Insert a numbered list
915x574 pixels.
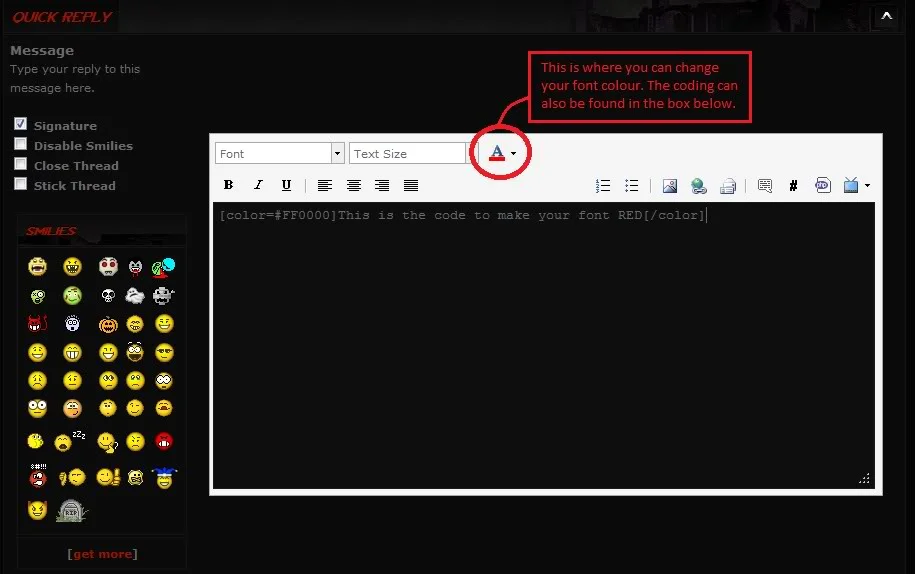coord(603,186)
